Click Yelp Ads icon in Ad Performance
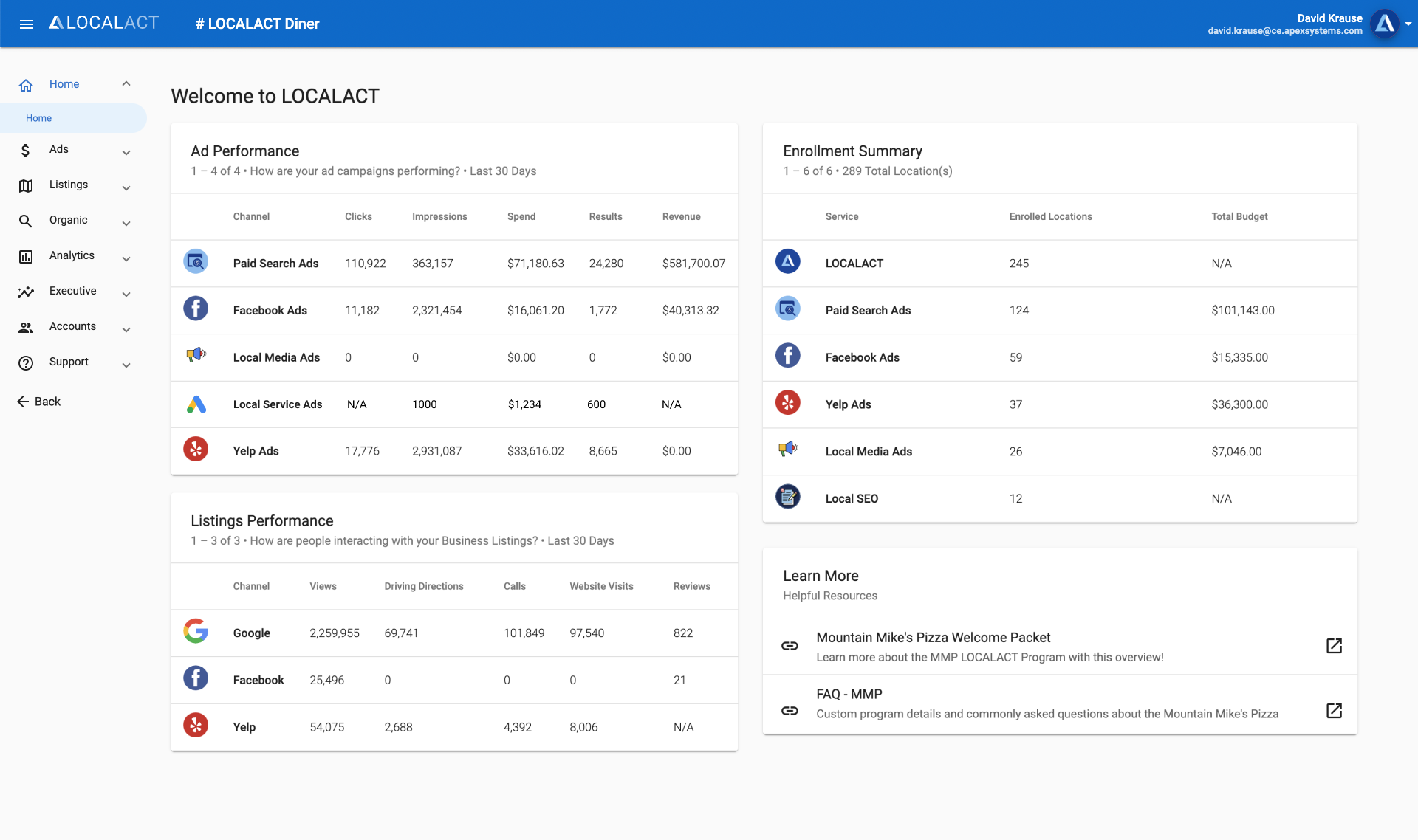 pyautogui.click(x=196, y=449)
